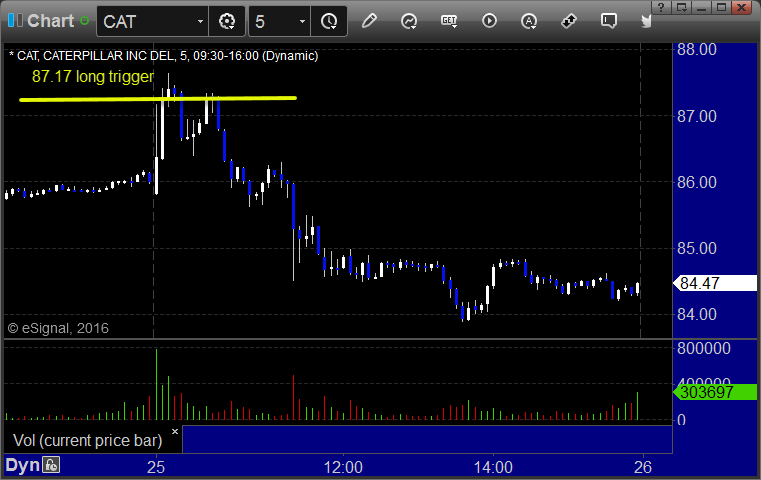Click the 88.00 price axis label

(697, 50)
